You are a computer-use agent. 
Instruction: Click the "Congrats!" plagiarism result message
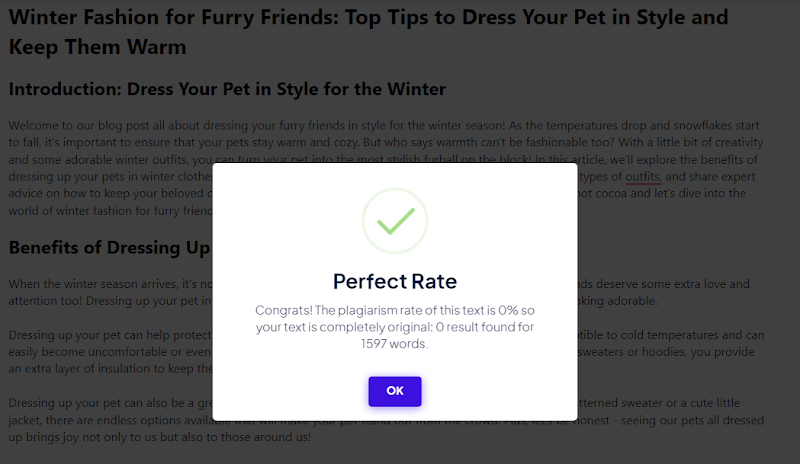(394, 310)
